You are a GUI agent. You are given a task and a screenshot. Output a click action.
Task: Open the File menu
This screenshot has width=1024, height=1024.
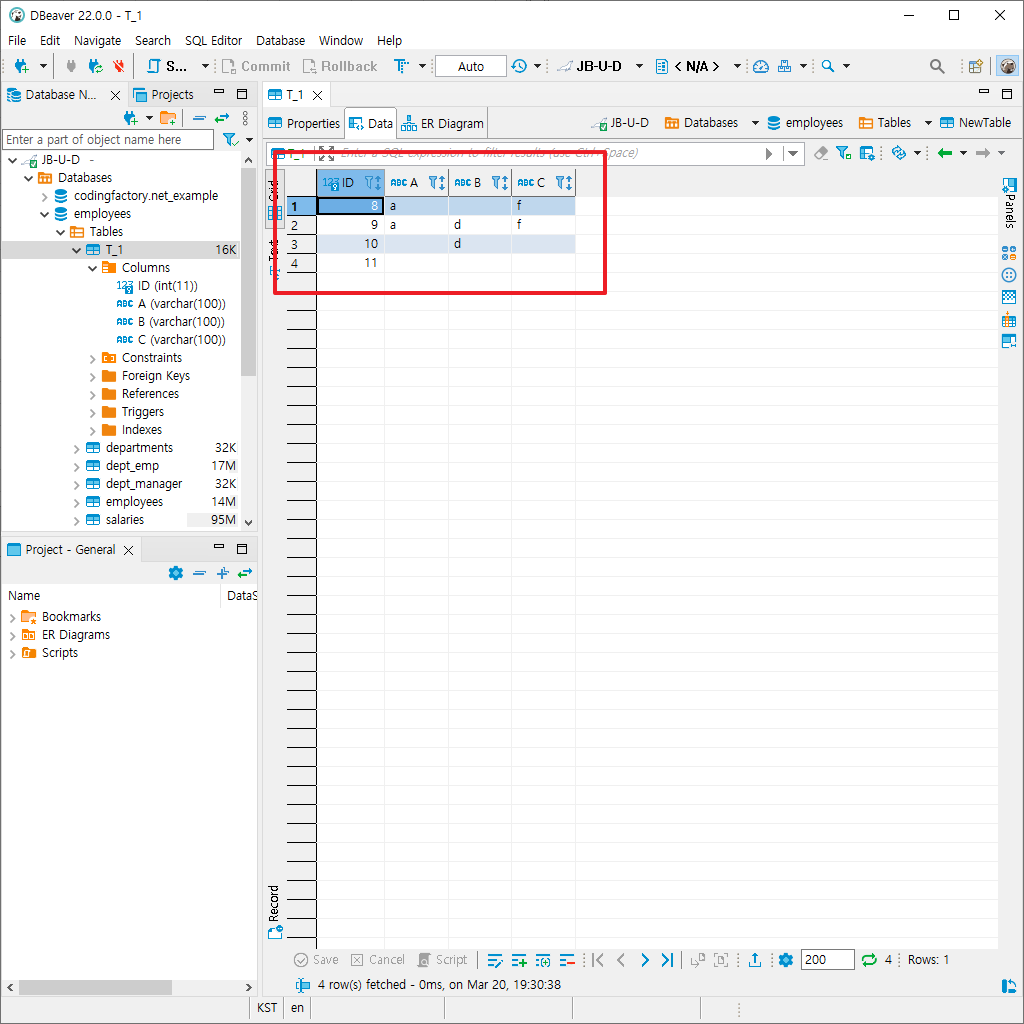tap(17, 40)
